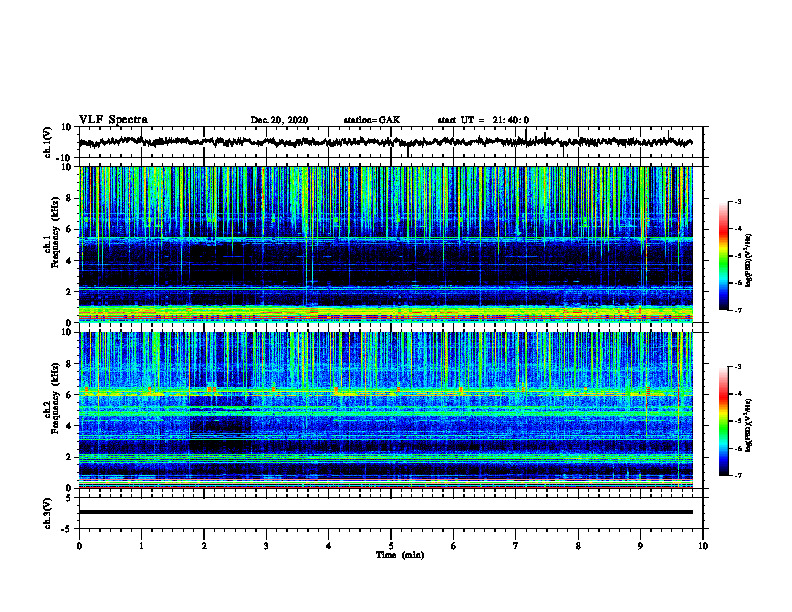Click the ch.2 spectrogram color bar

(x=723, y=421)
